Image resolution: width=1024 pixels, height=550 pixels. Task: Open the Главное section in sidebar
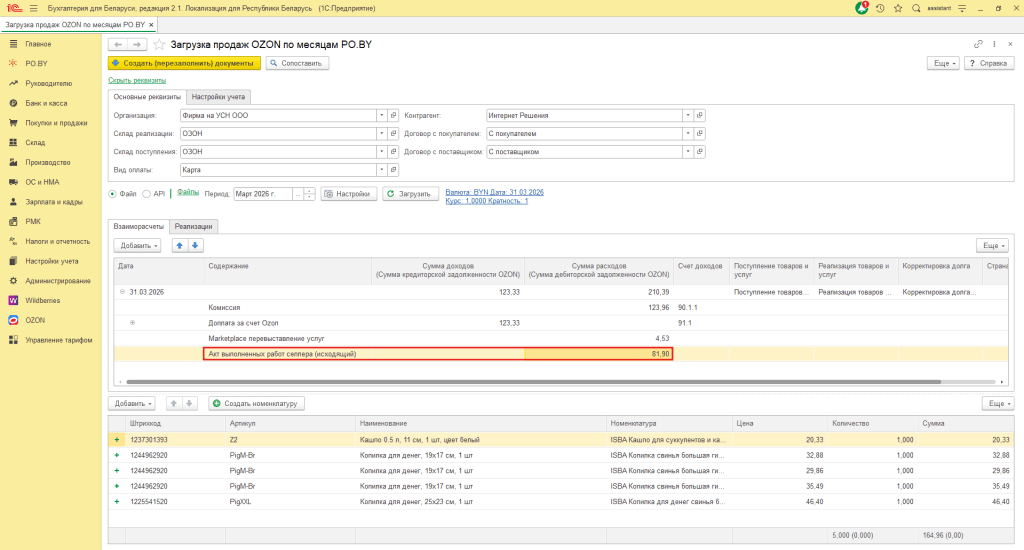(38, 44)
